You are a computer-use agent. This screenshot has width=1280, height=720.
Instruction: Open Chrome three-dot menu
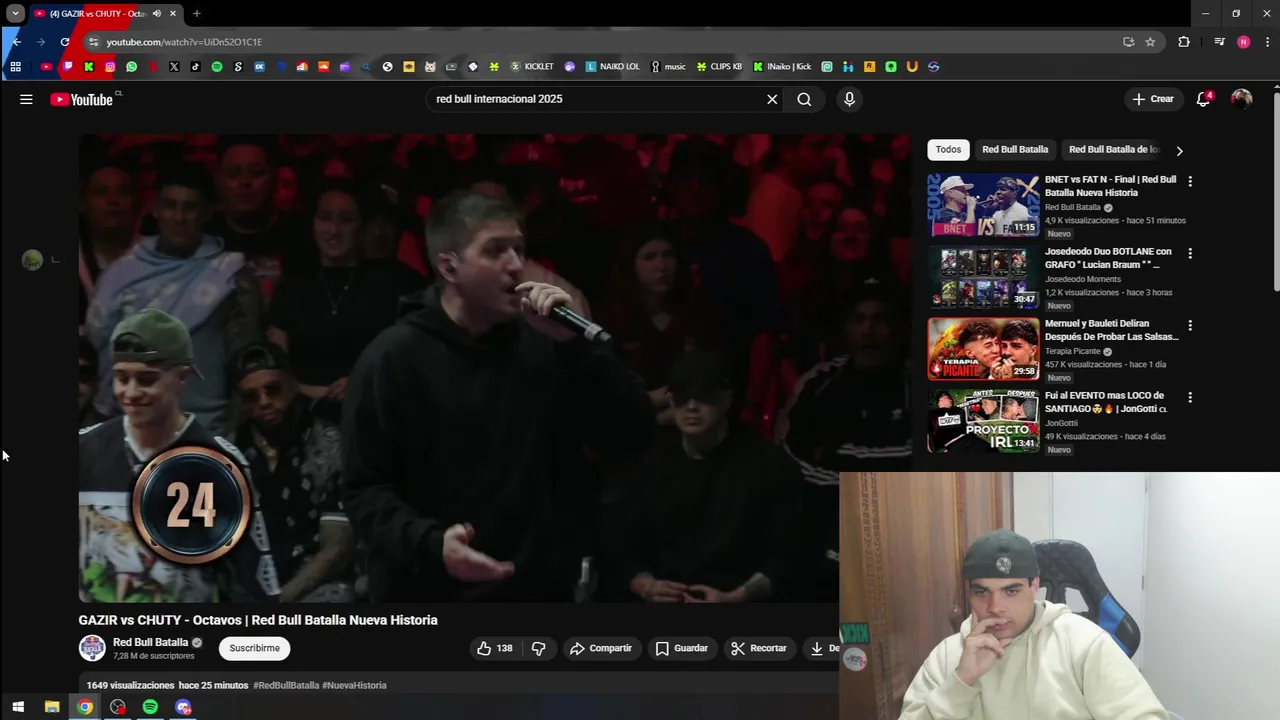(x=1268, y=42)
